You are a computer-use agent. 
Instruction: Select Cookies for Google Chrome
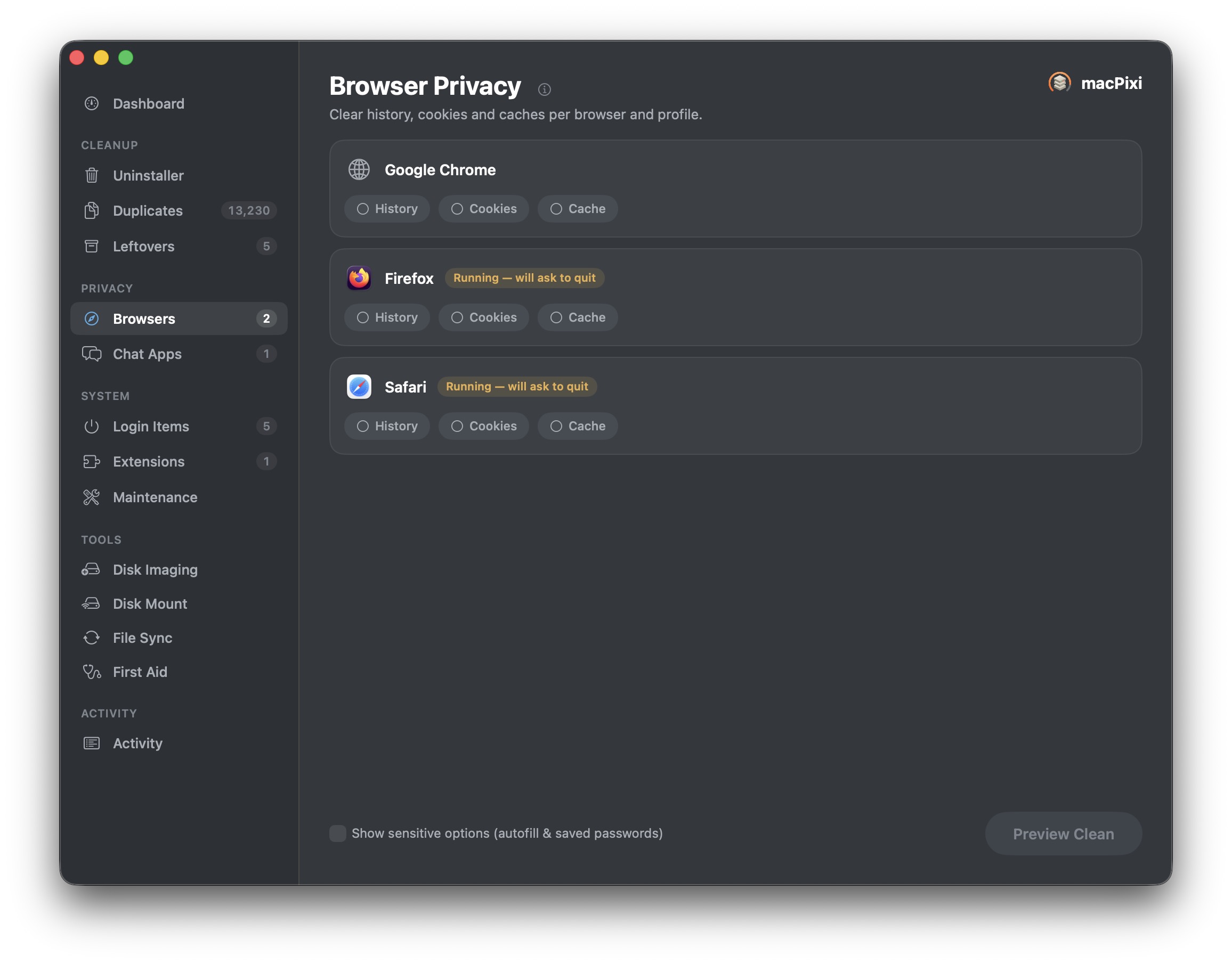483,209
